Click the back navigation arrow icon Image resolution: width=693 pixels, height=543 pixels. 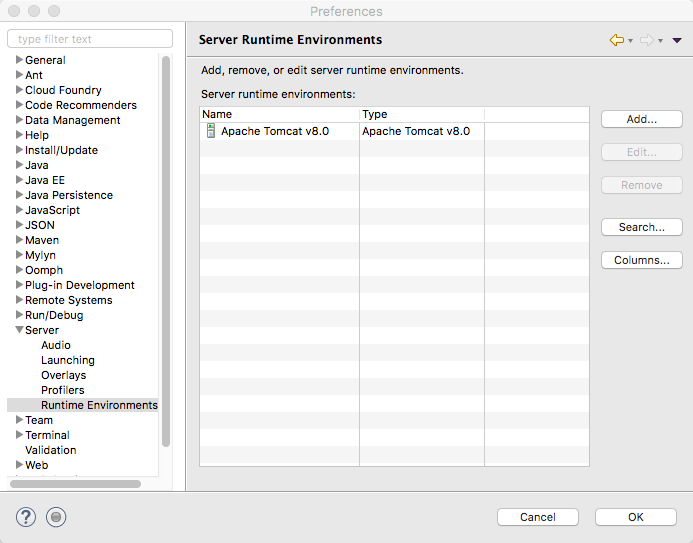click(617, 40)
